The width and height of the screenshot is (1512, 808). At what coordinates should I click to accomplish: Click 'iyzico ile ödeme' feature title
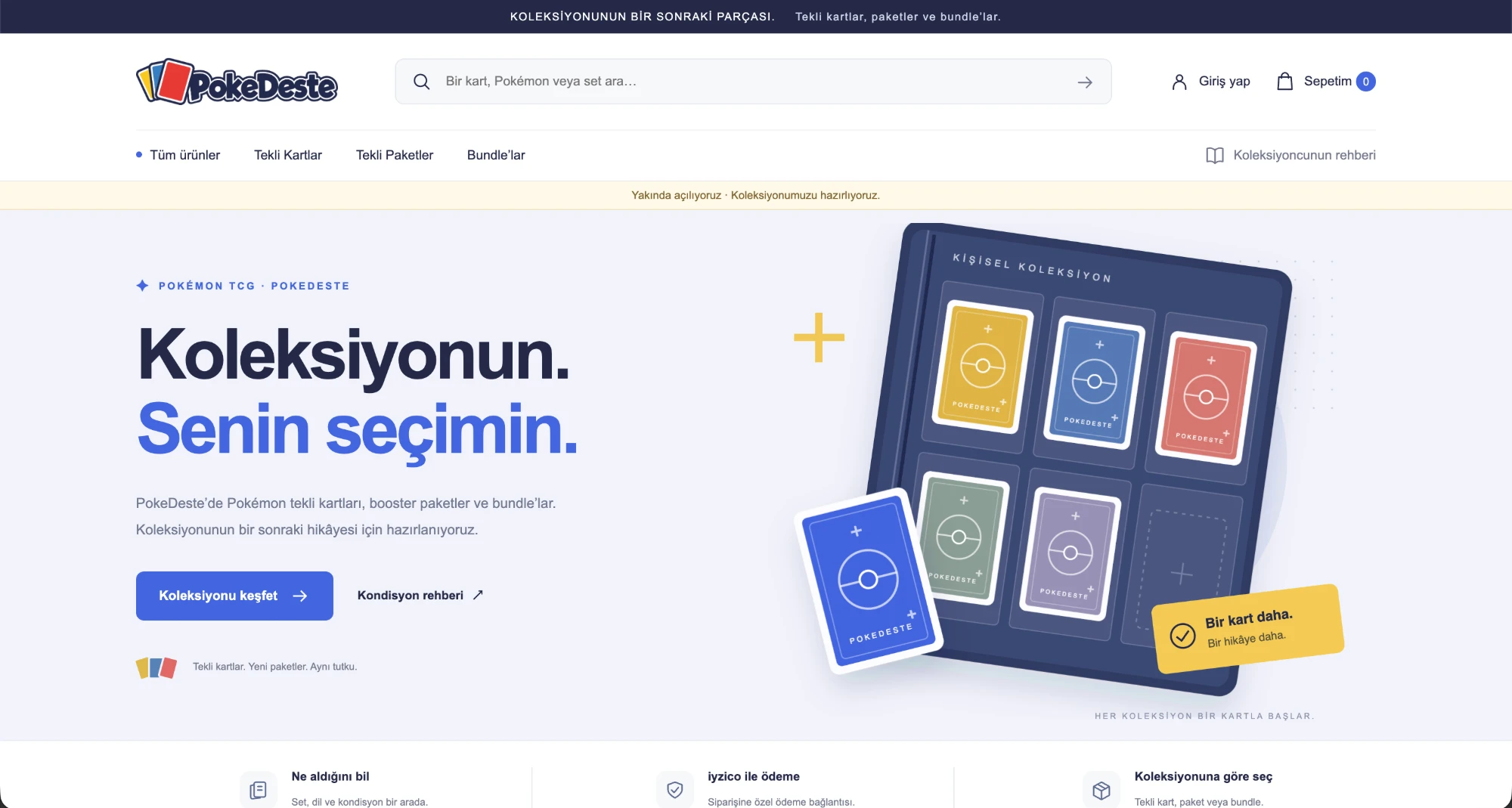(754, 776)
